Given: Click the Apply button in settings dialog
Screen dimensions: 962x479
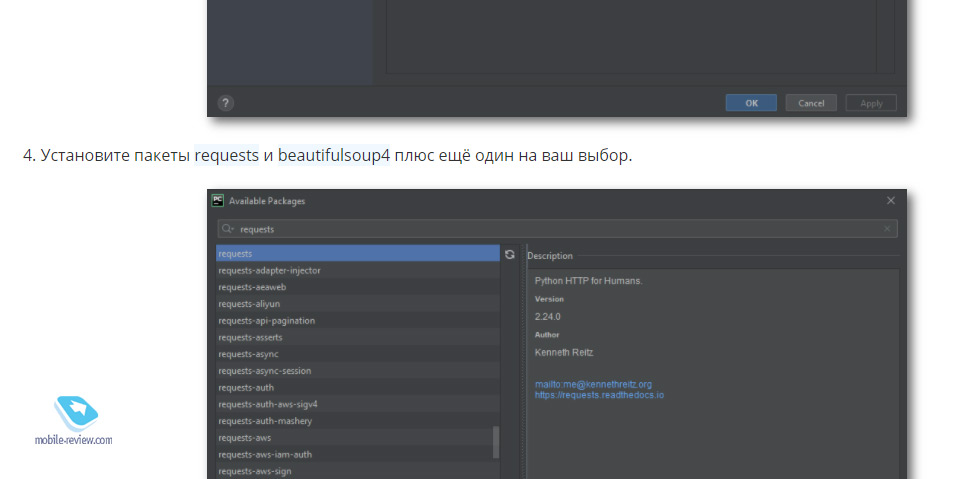Looking at the screenshot, I should (871, 103).
